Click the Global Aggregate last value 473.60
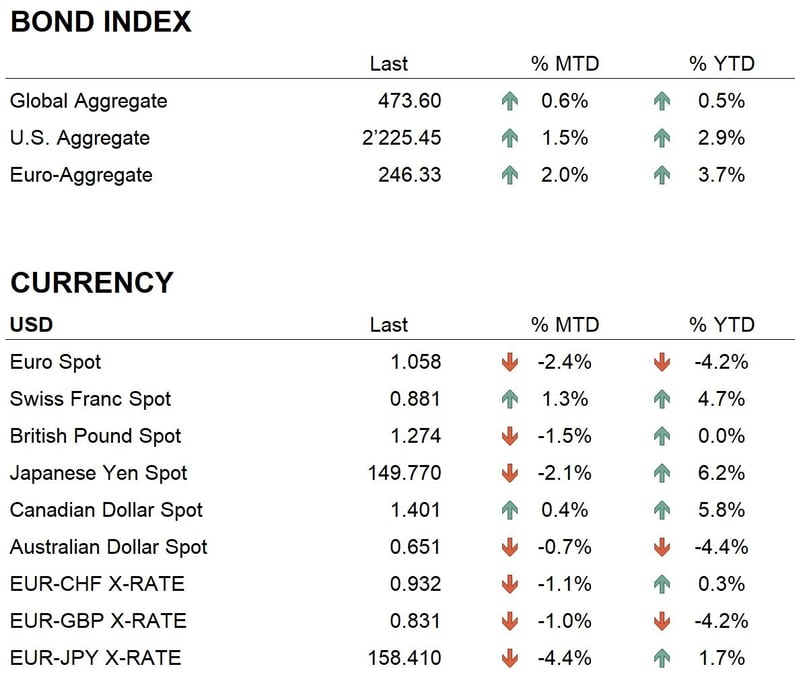This screenshot has width=795, height=677. 409,101
